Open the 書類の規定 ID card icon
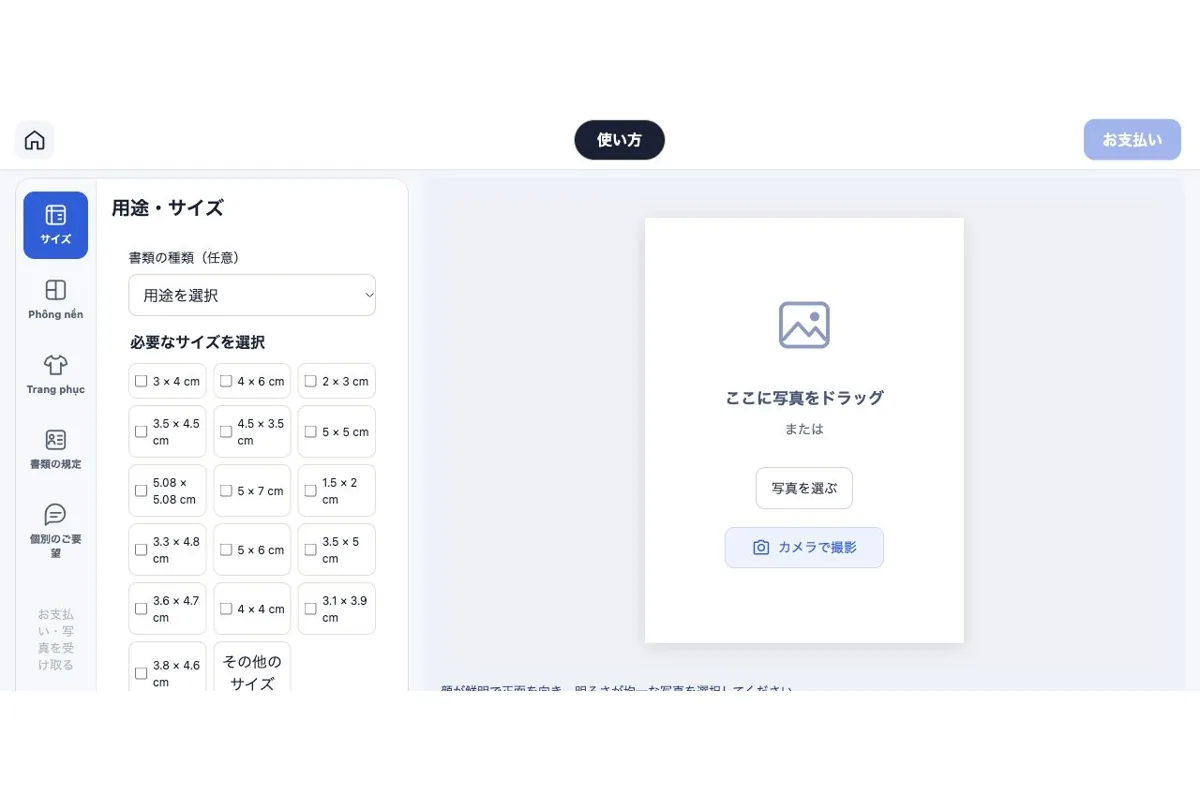The height and width of the screenshot is (800, 1200). click(x=56, y=440)
